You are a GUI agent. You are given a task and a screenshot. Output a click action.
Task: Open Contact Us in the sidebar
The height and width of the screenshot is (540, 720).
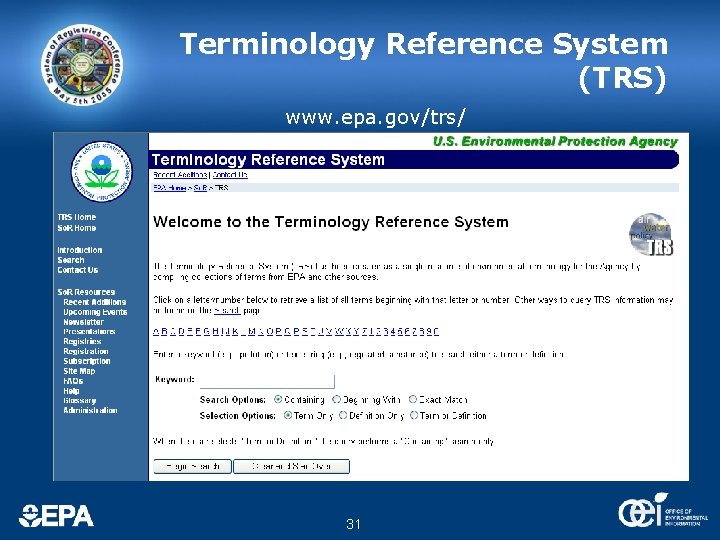pyautogui.click(x=78, y=270)
